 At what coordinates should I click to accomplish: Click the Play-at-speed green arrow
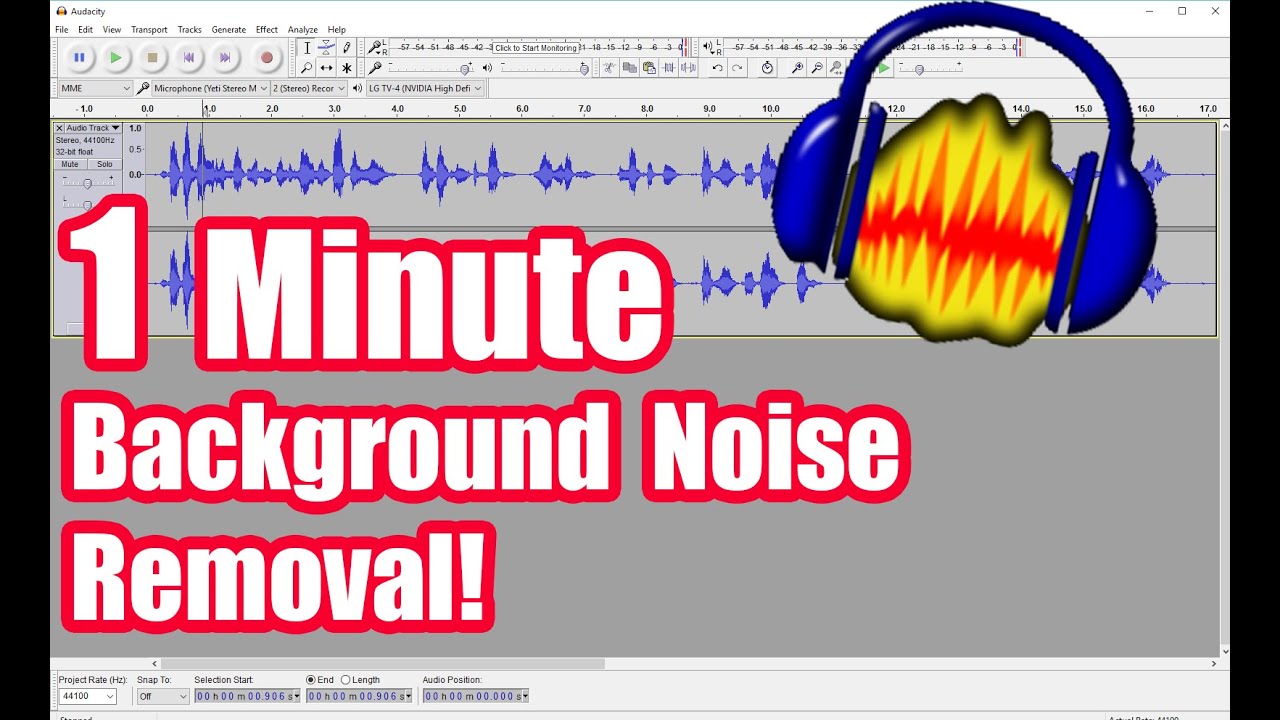click(884, 68)
